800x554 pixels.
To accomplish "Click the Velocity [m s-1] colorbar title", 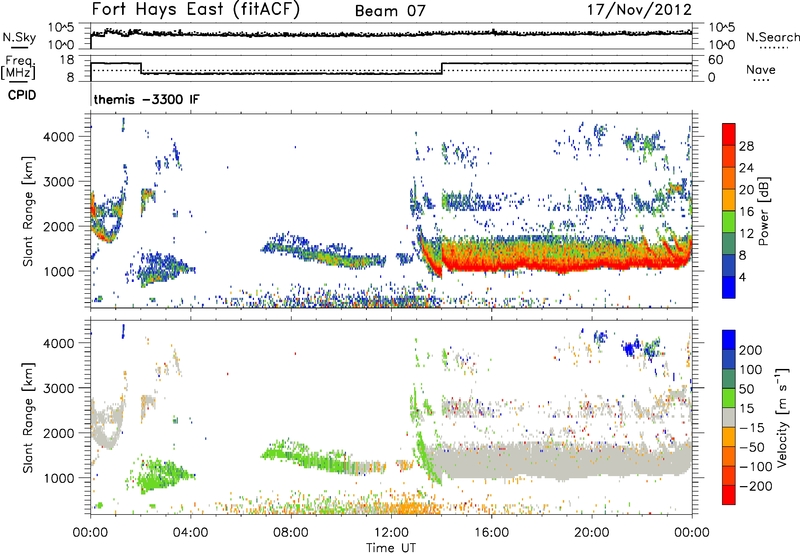I will point(783,417).
